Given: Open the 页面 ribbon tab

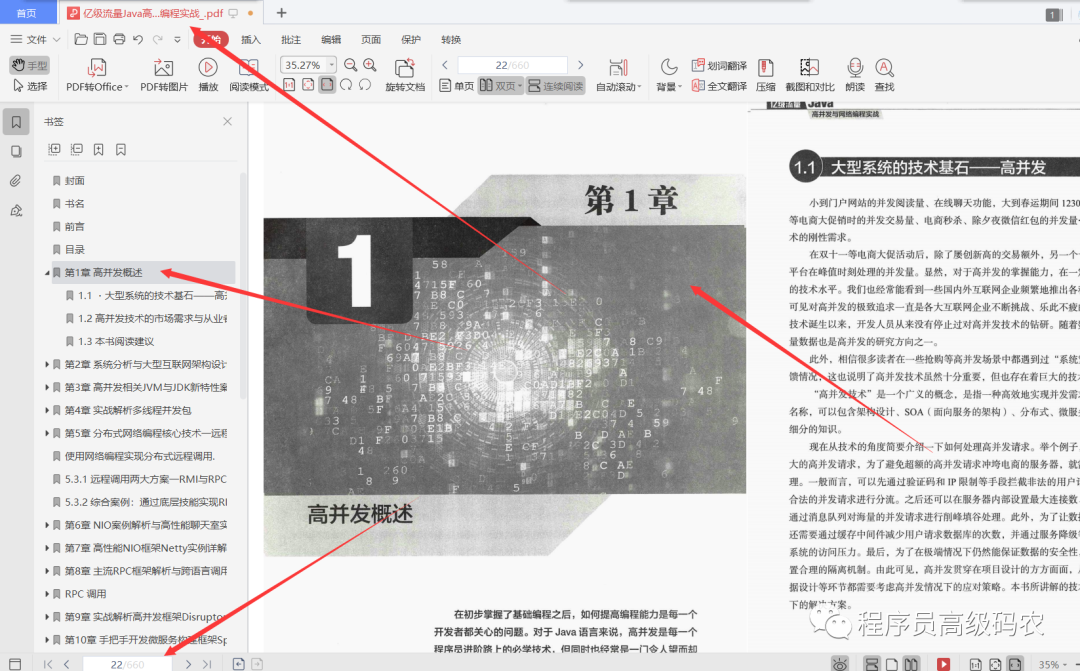Looking at the screenshot, I should pos(371,39).
